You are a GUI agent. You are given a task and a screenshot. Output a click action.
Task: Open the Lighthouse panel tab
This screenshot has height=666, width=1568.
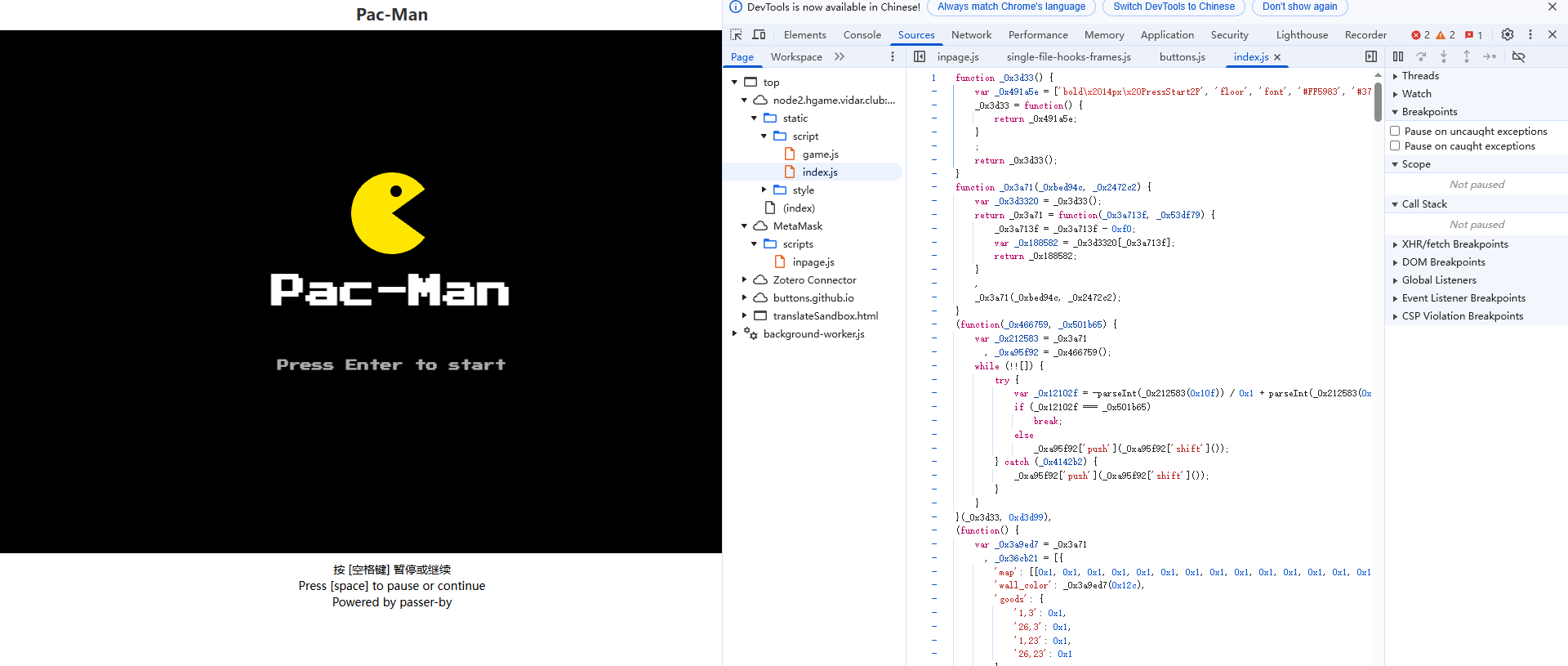(x=1302, y=34)
